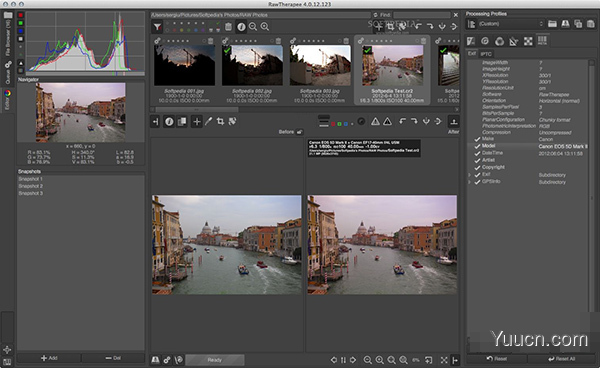Open the trash bin in file browser

click(228, 27)
